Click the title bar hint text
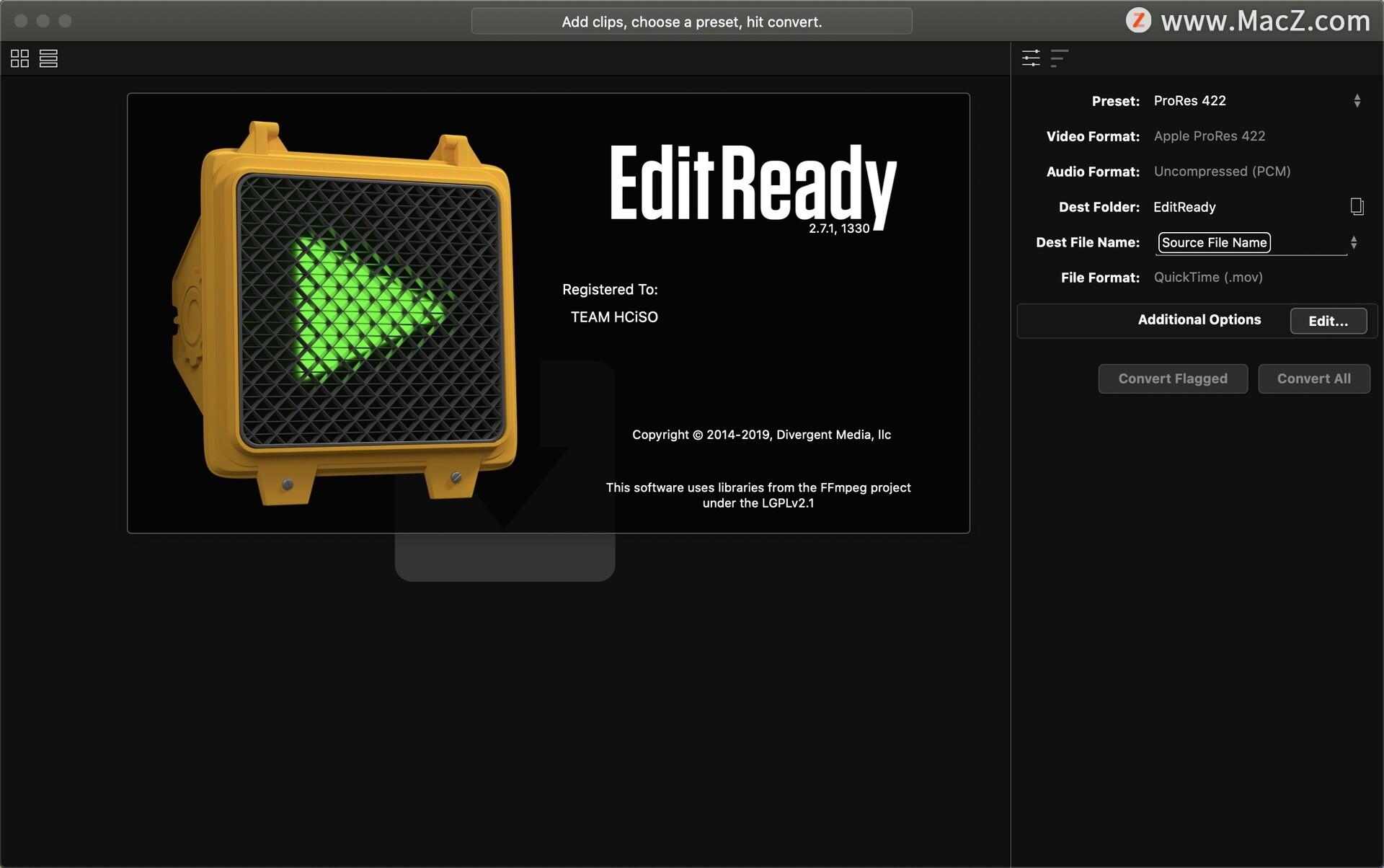Screen dimensions: 1384x868 click(x=691, y=21)
